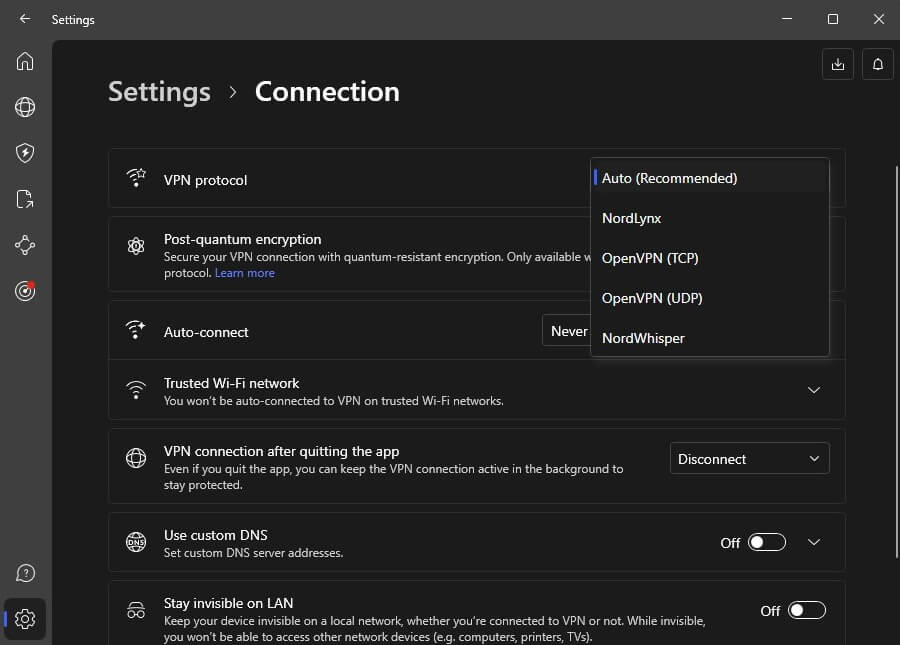Open the radar target icon with red dot
Screen dimensions: 900x645
[x=25, y=291]
